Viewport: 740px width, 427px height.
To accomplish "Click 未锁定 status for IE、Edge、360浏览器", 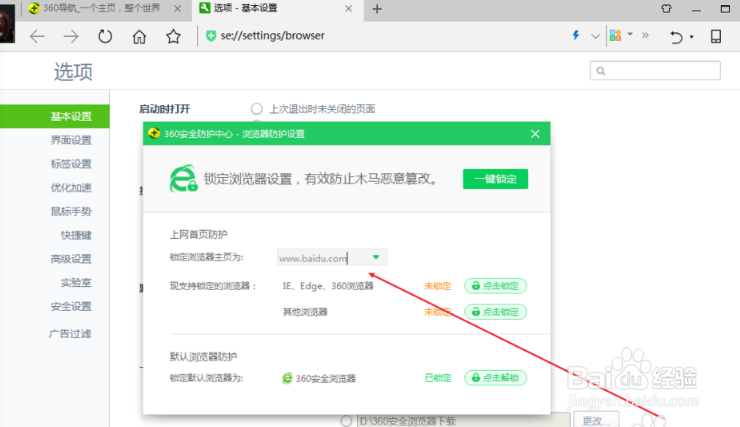I will click(438, 286).
